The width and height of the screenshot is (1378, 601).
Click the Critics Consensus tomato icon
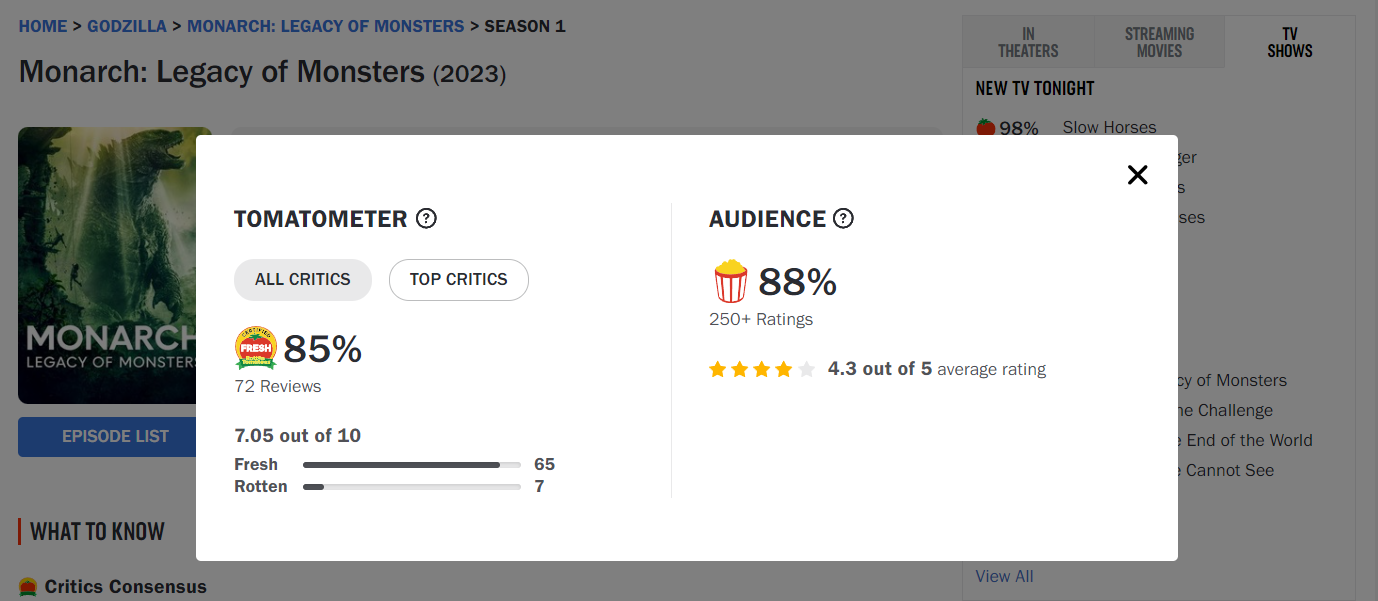28,587
